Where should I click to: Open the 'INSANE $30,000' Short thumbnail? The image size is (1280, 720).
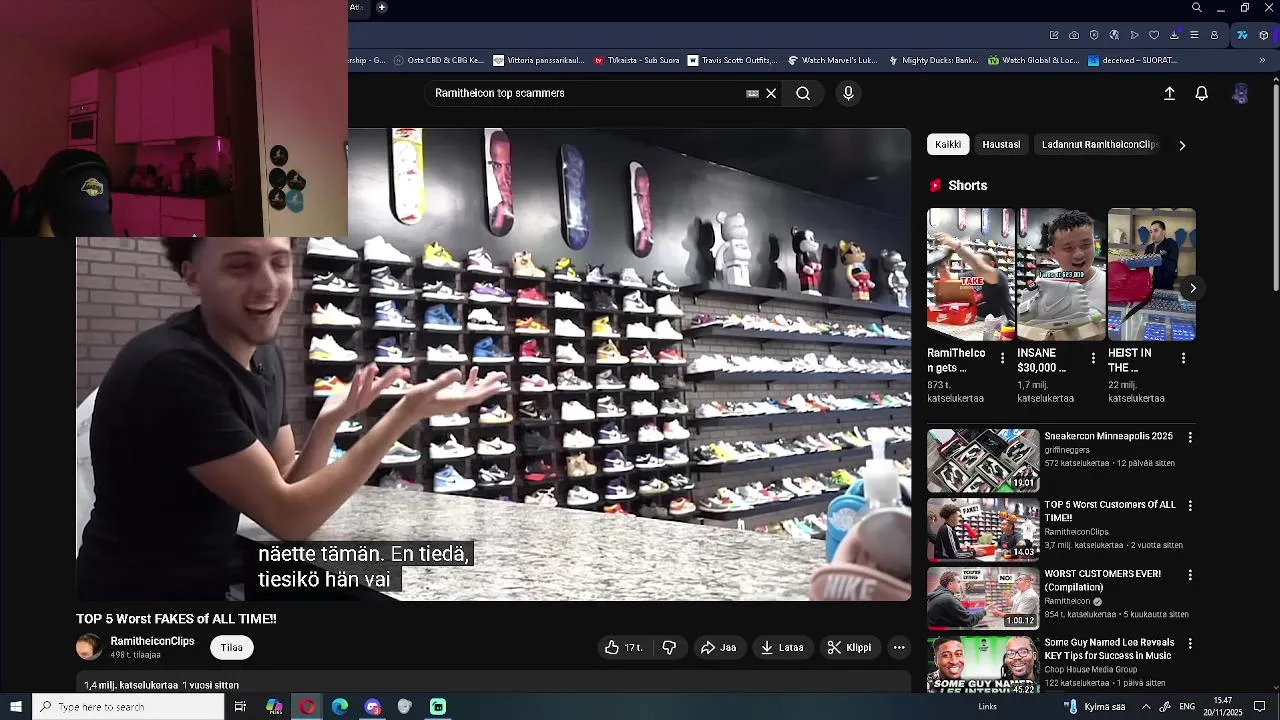(1061, 275)
